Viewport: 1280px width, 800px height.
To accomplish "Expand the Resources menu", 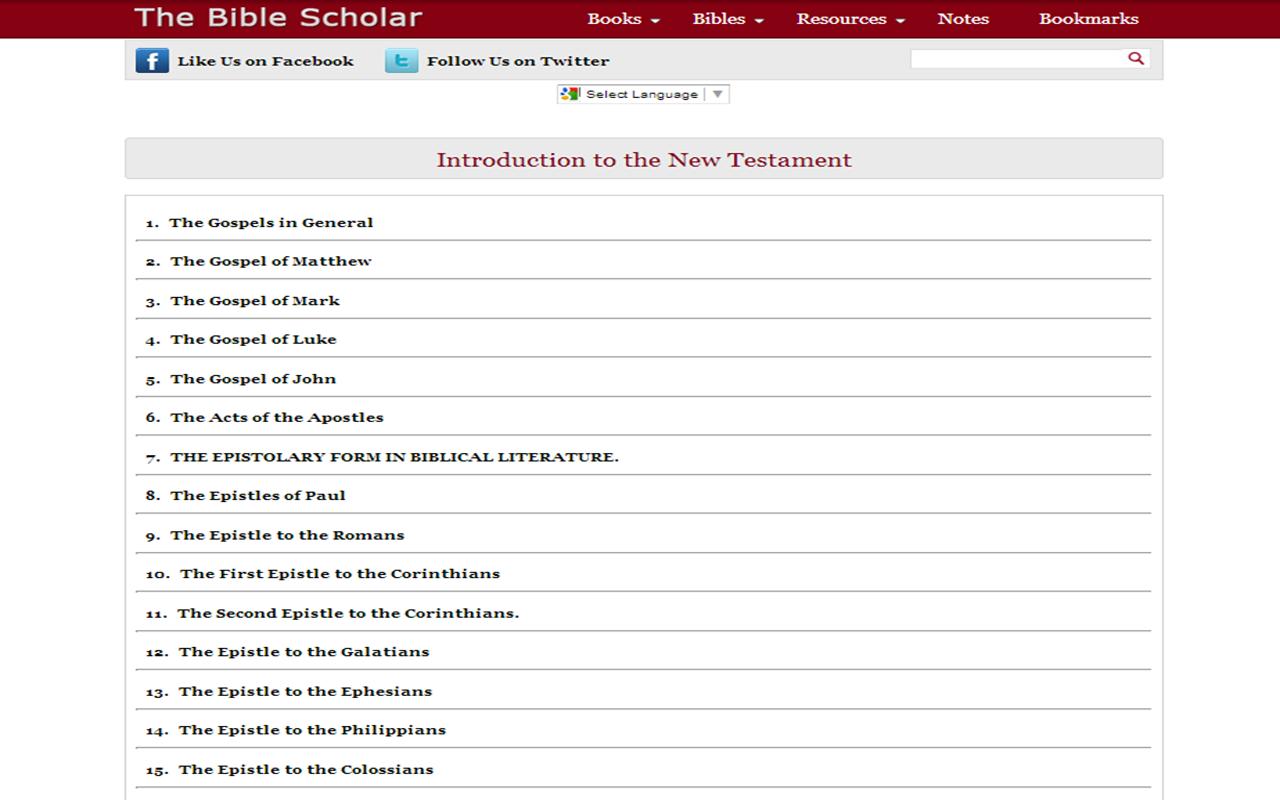I will [850, 19].
